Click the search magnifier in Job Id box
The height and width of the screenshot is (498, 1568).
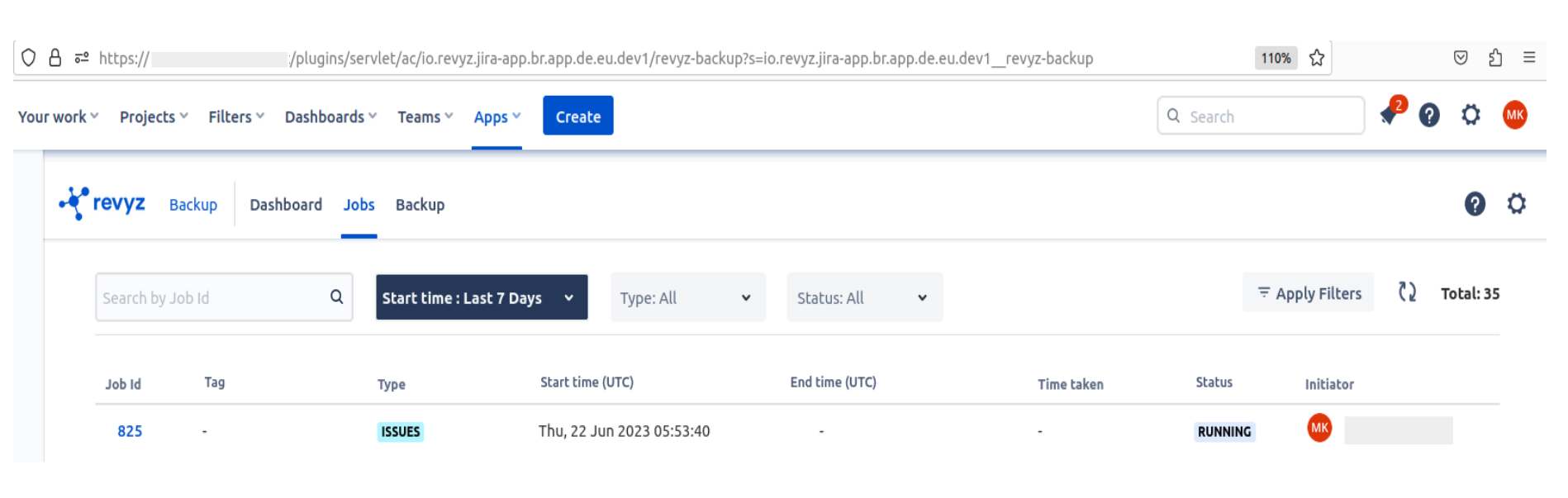(x=336, y=297)
